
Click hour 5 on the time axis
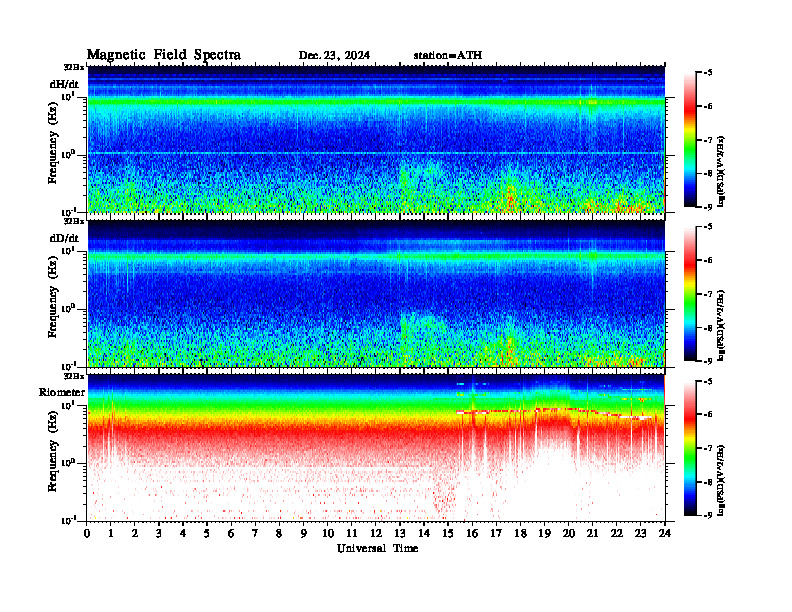[208, 533]
